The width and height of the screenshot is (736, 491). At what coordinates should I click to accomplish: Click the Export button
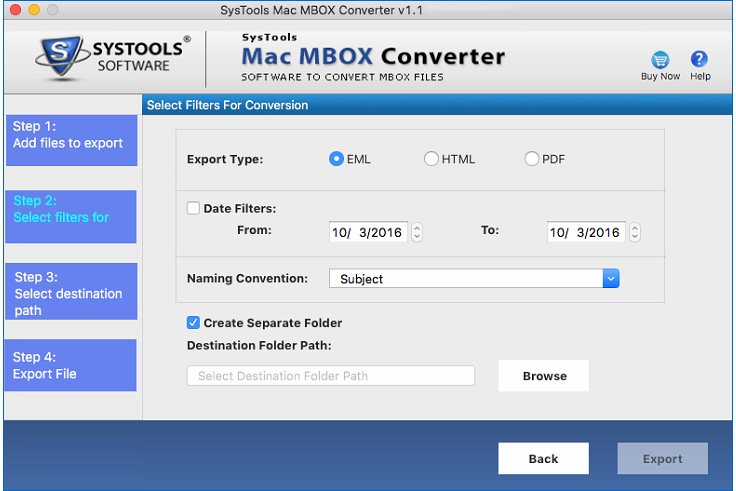click(662, 459)
